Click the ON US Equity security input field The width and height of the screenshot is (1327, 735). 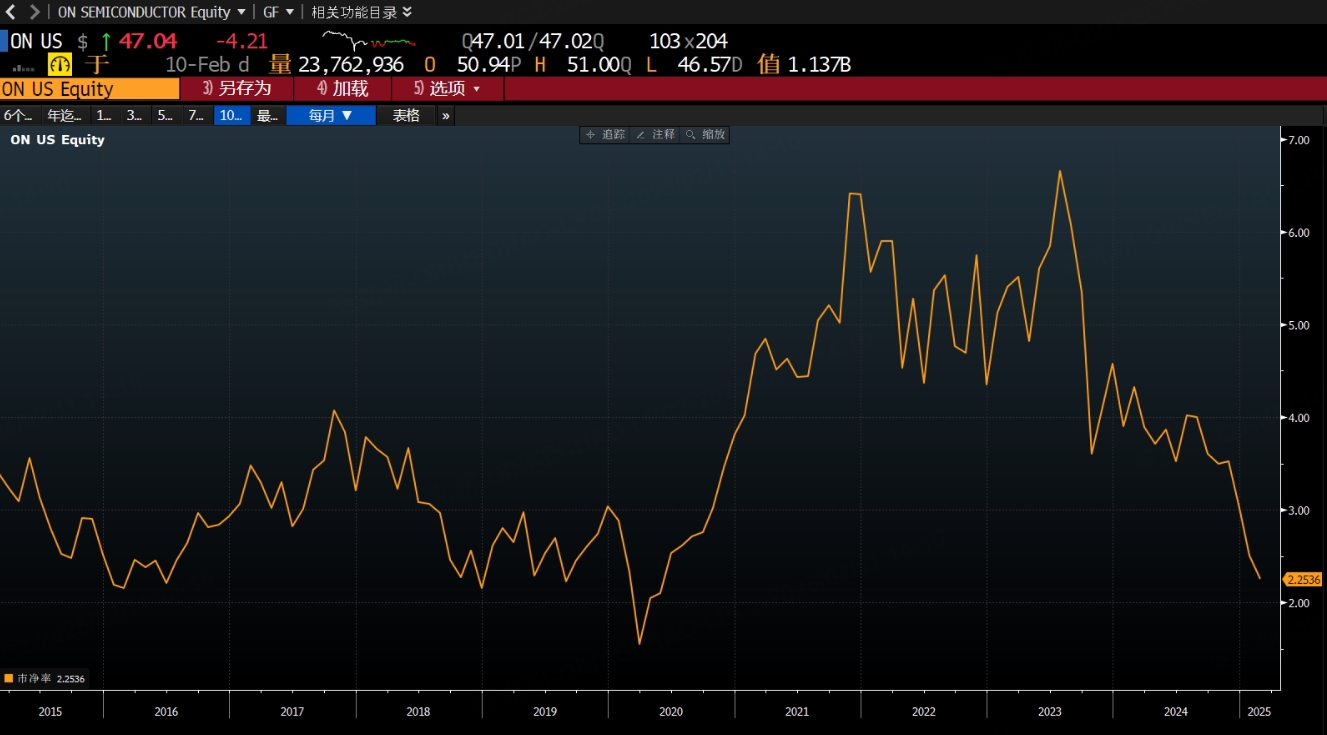click(89, 88)
